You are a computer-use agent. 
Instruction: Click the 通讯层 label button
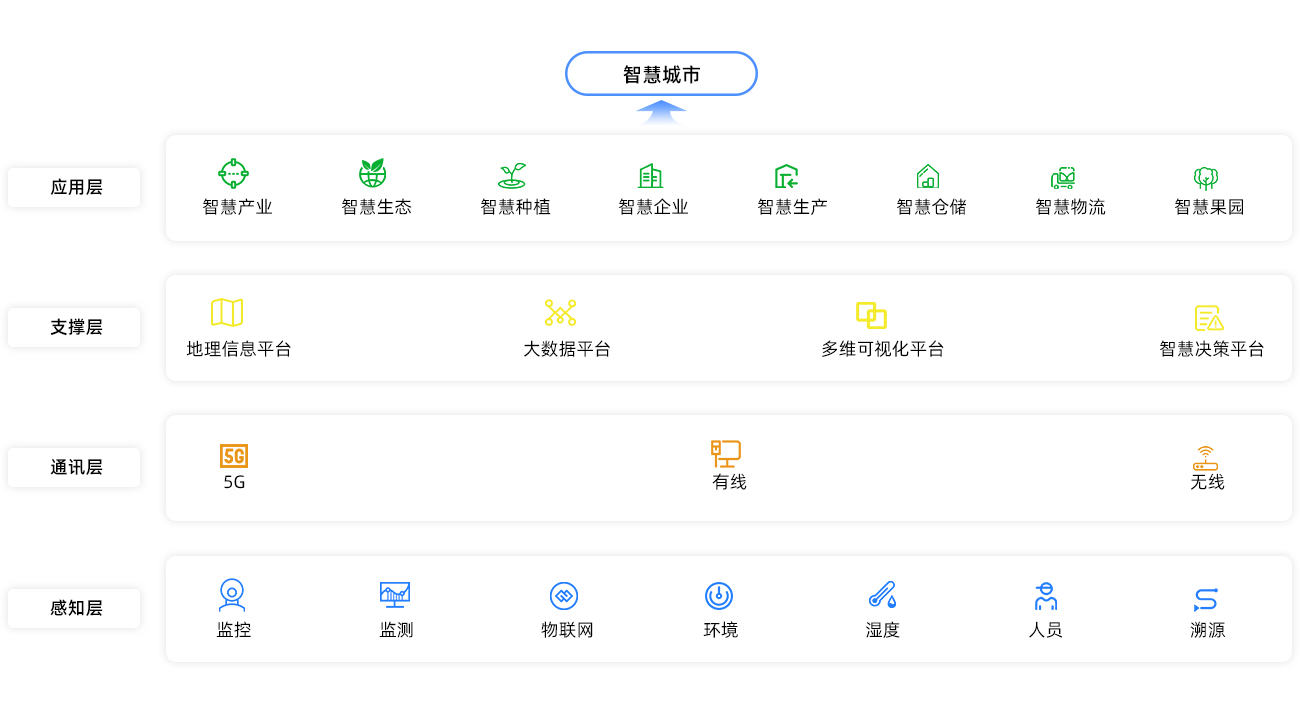coord(73,467)
